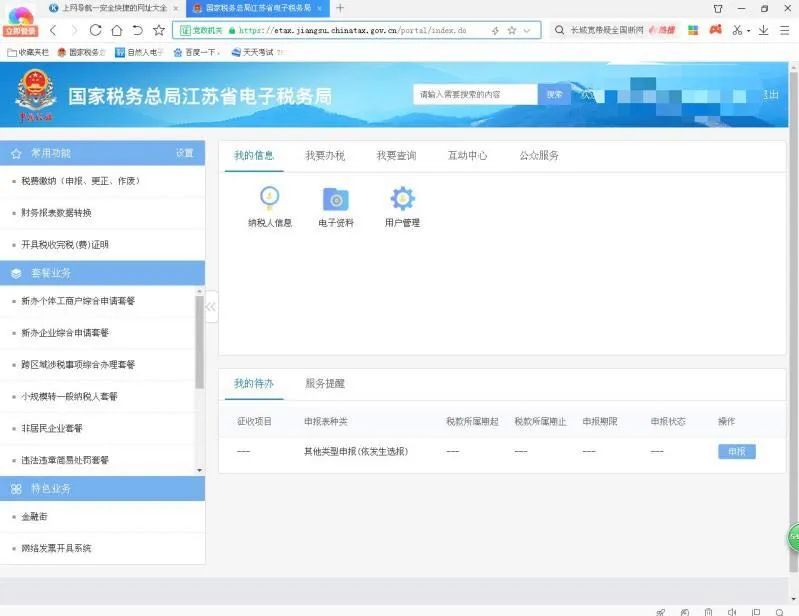Open 财务报表数据转换 link
The image size is (799, 616).
57,212
